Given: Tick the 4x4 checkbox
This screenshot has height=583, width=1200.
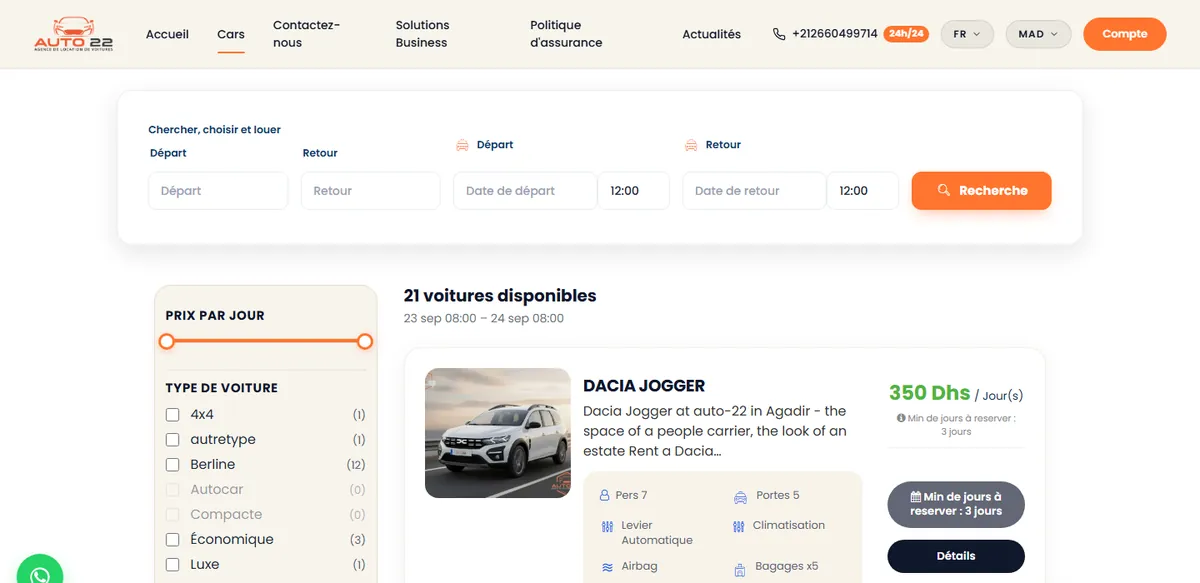Looking at the screenshot, I should tap(172, 415).
